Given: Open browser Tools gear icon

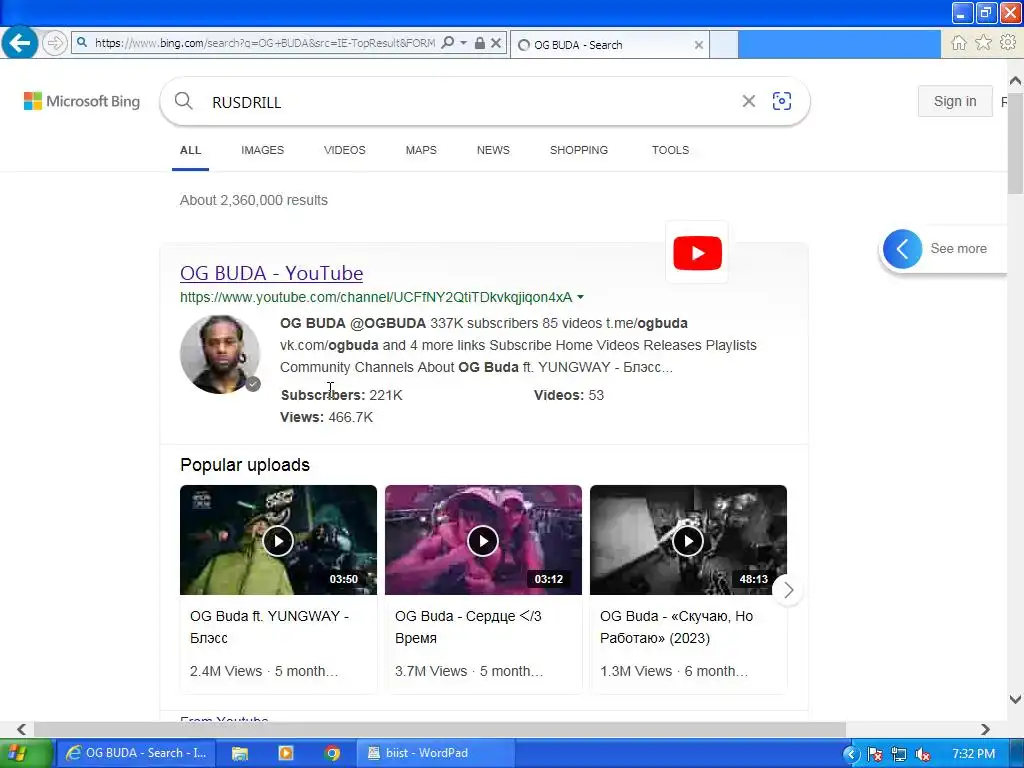Looking at the screenshot, I should coord(1008,43).
